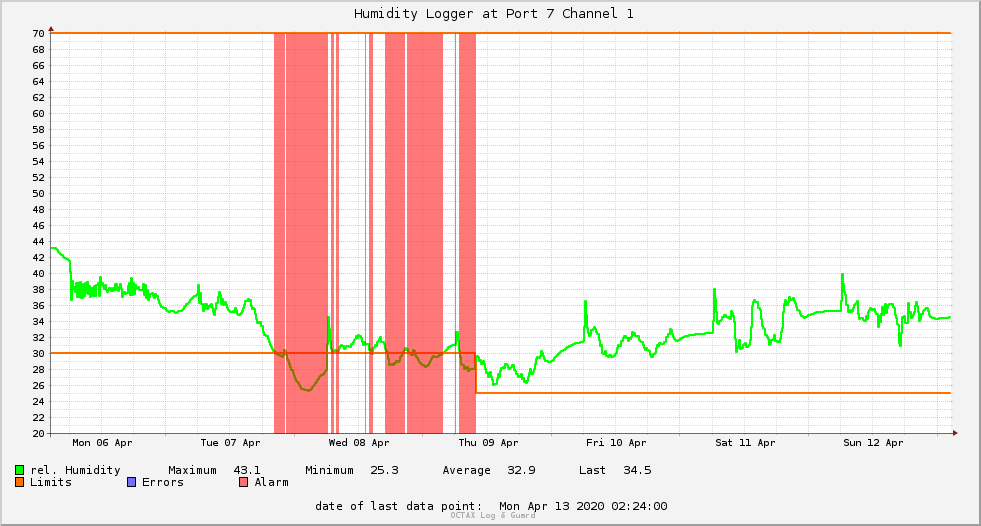This screenshot has width=981, height=526.
Task: Click the 'Tue 07 Apr' axis label
Action: click(230, 443)
